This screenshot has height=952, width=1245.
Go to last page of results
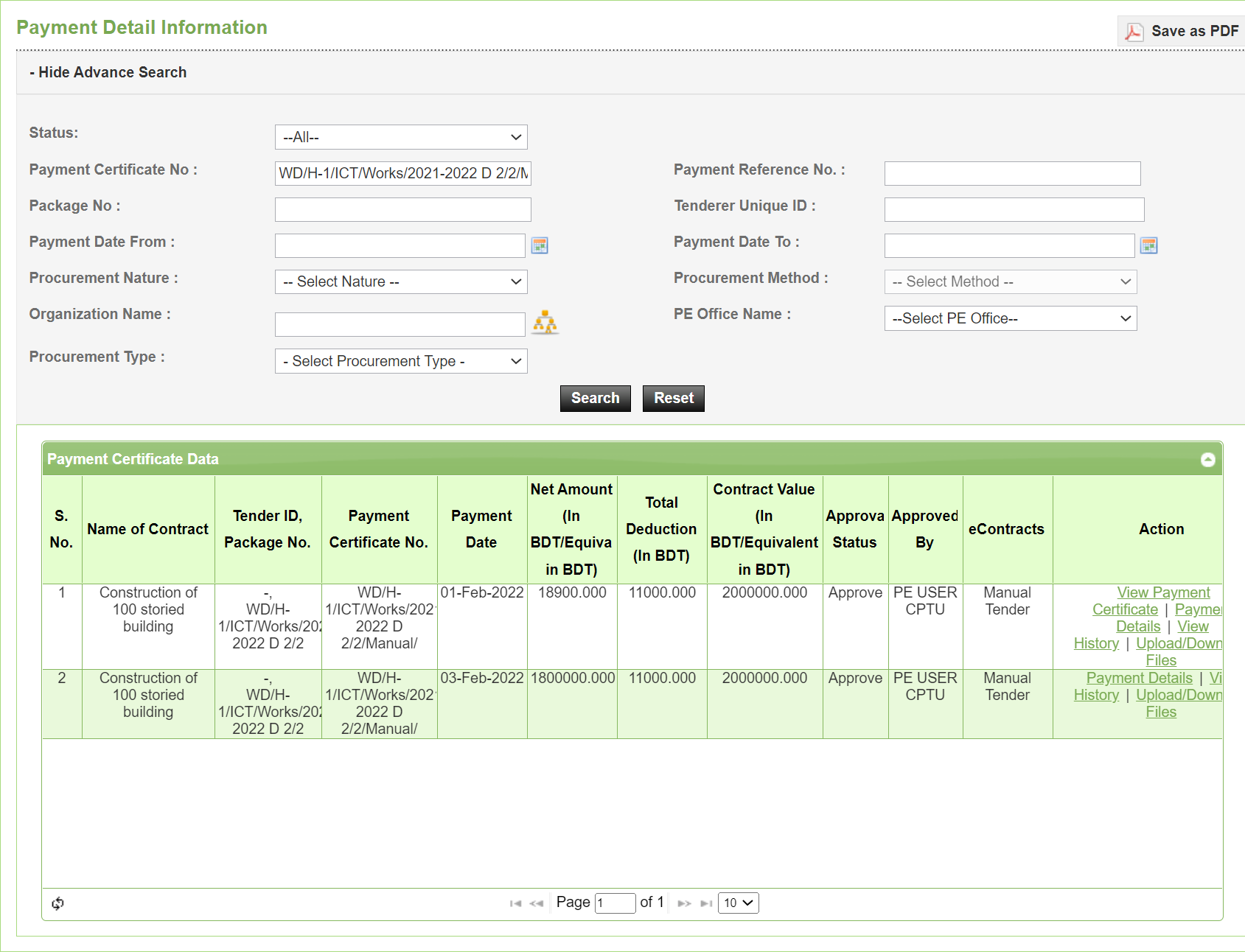[x=706, y=903]
